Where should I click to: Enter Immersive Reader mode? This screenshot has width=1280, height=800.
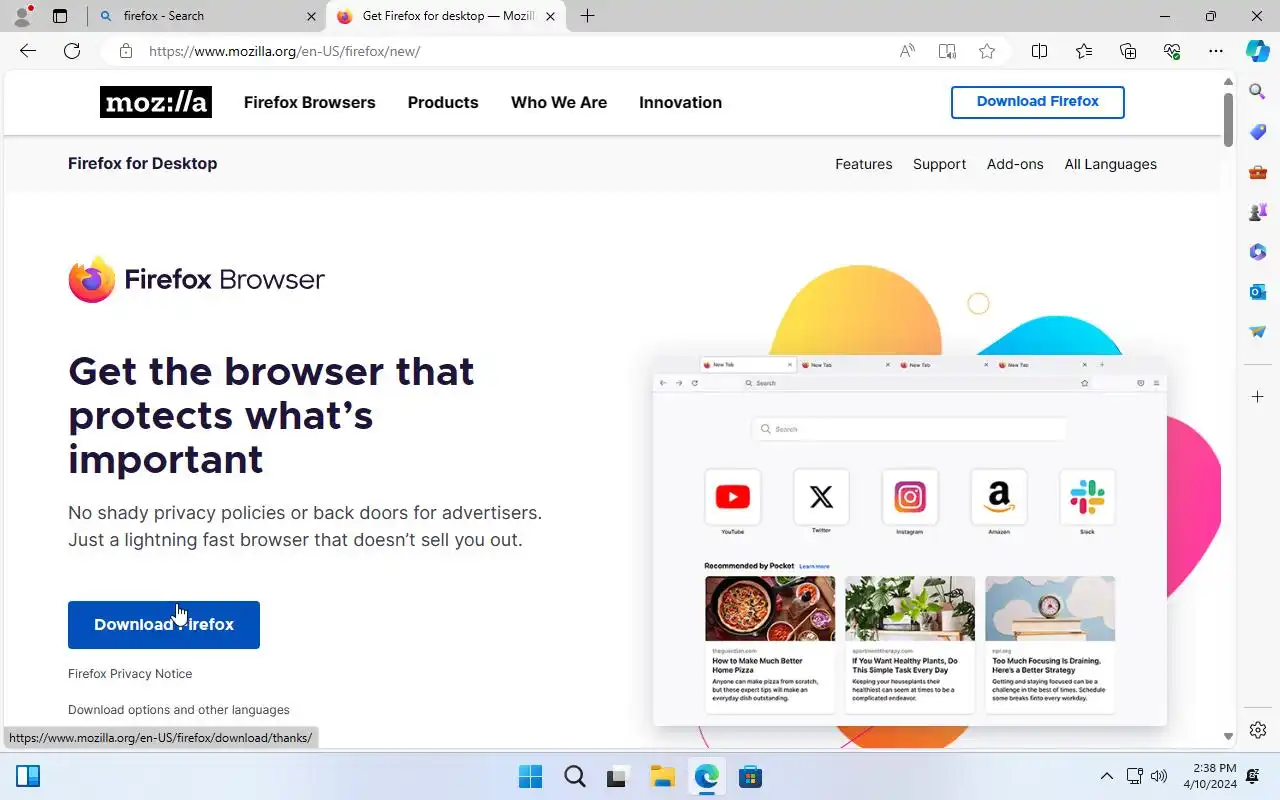947,51
